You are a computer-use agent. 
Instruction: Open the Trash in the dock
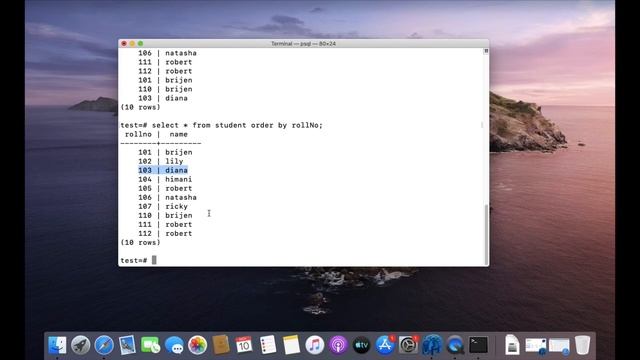(x=582, y=345)
